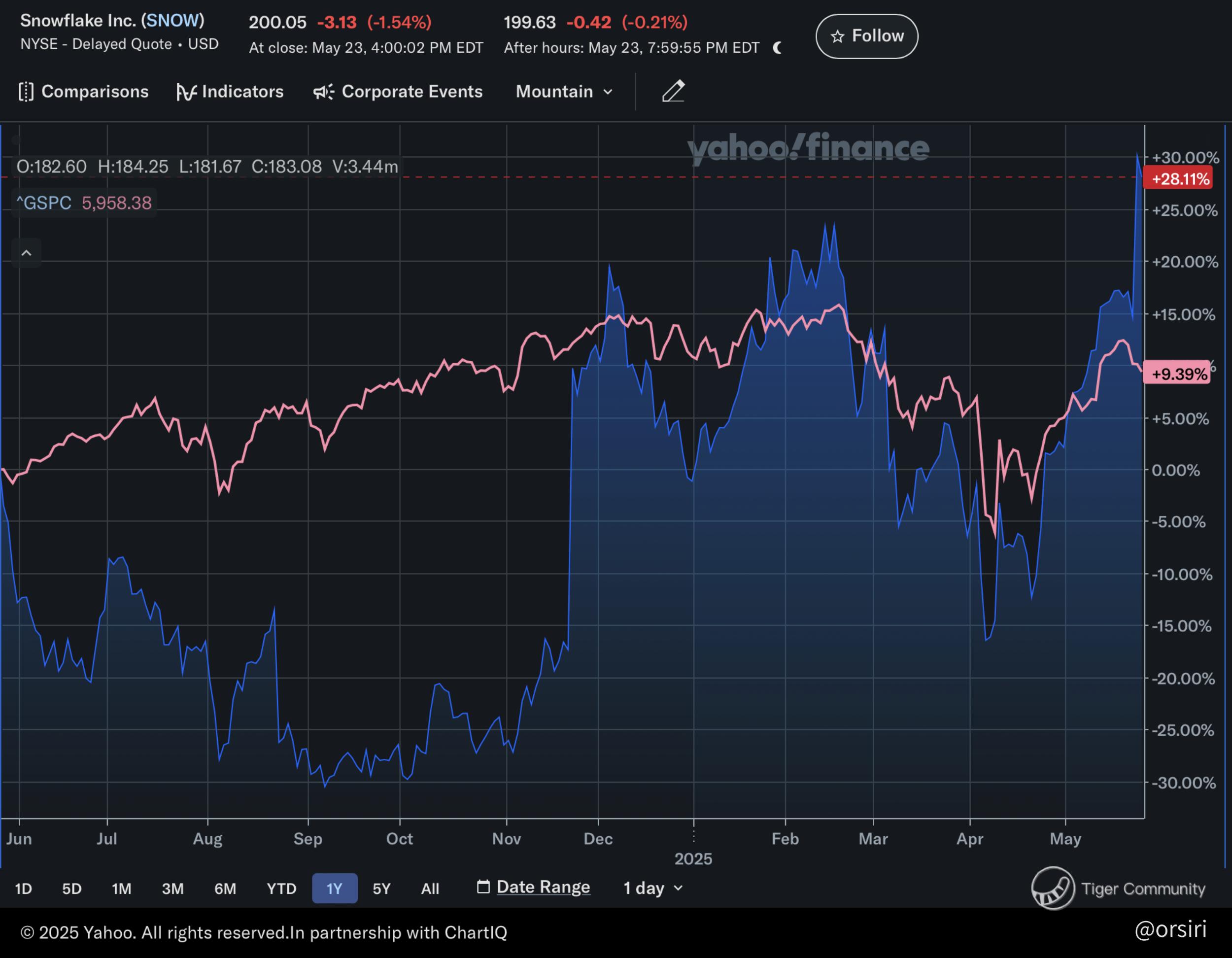This screenshot has height=958, width=1232.
Task: Switch to the 1D range
Action: (23, 889)
